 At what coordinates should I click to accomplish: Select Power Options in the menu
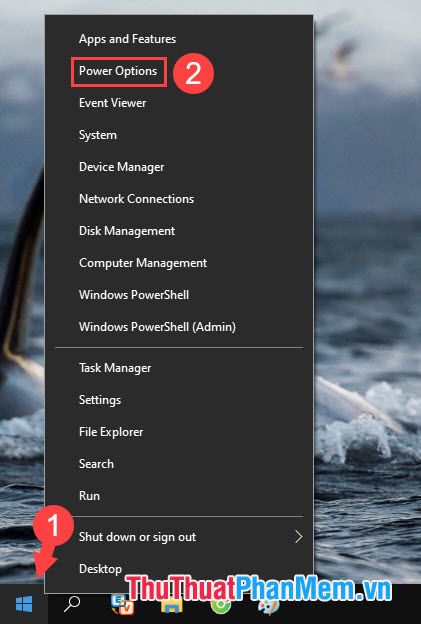point(179,71)
